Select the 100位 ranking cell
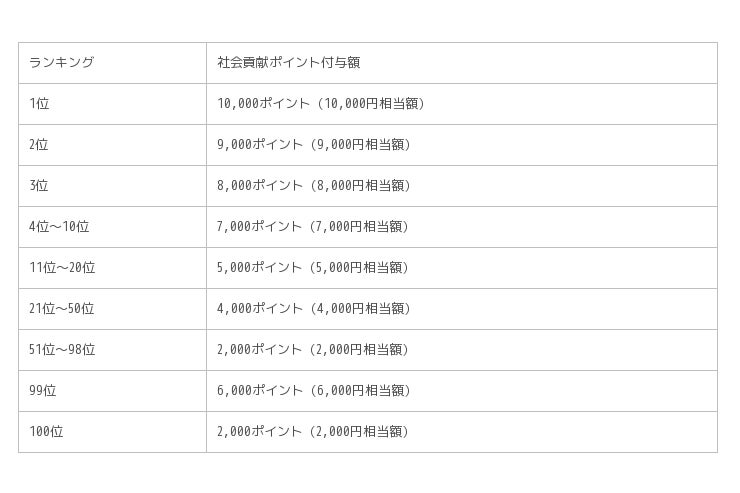The image size is (740, 493). (46, 431)
